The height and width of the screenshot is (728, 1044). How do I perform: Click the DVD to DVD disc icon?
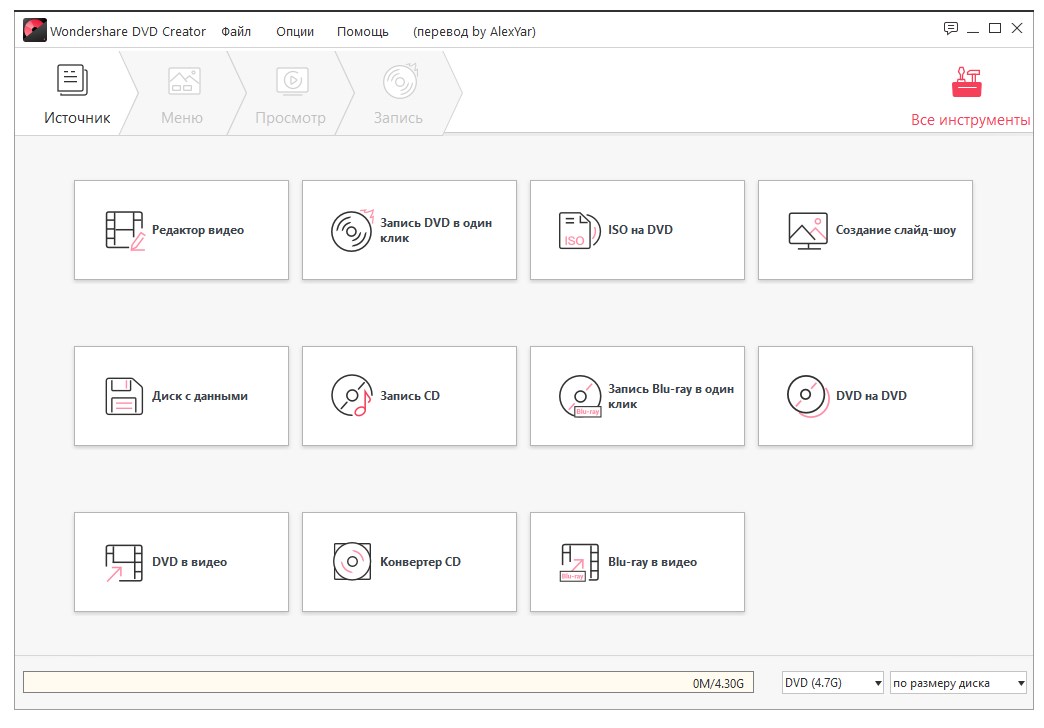pos(808,396)
